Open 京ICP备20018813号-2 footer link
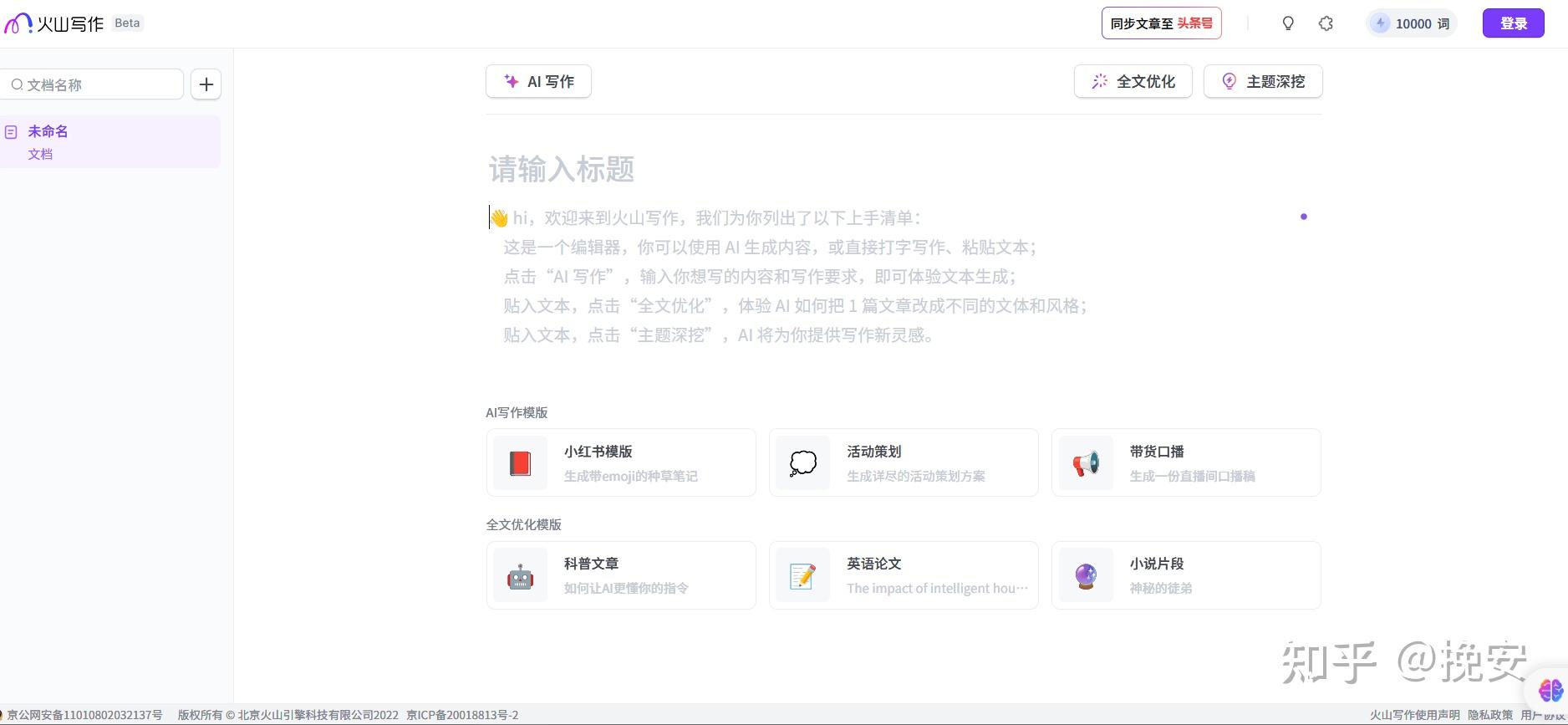Image resolution: width=1568 pixels, height=725 pixels. click(462, 715)
